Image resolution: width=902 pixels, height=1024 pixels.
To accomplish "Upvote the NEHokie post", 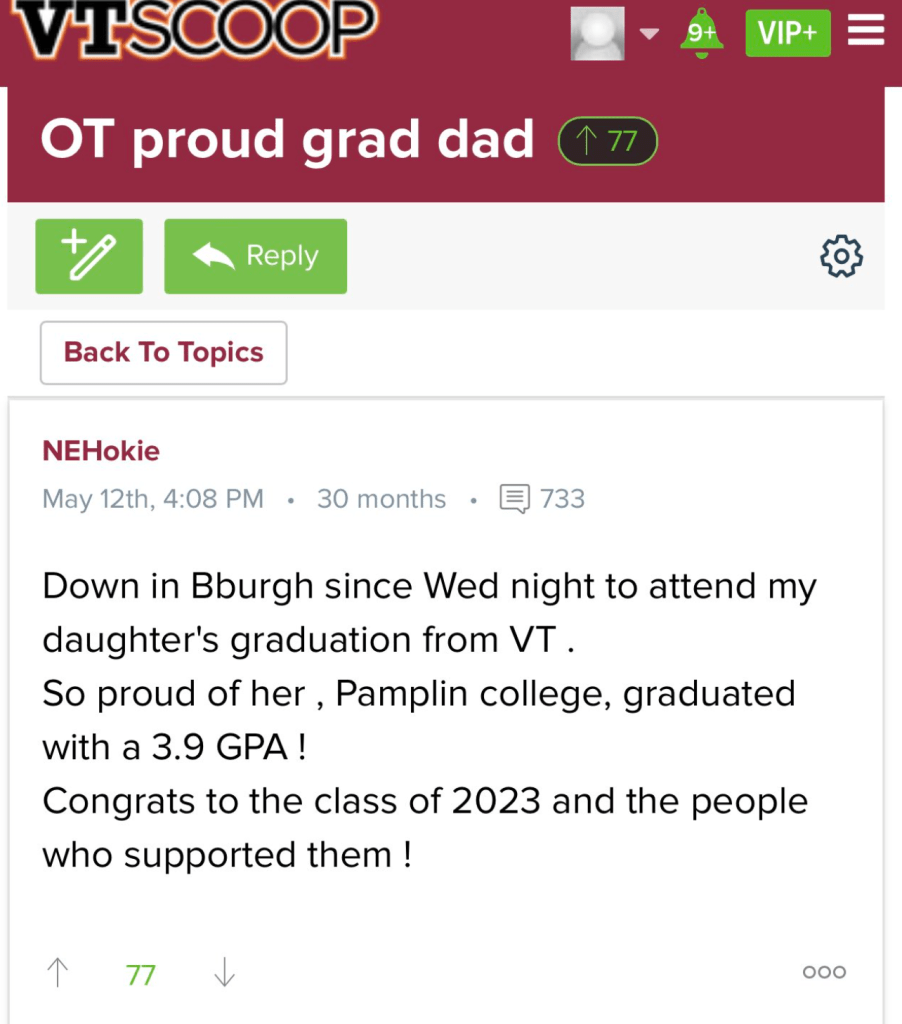I will coord(58,972).
